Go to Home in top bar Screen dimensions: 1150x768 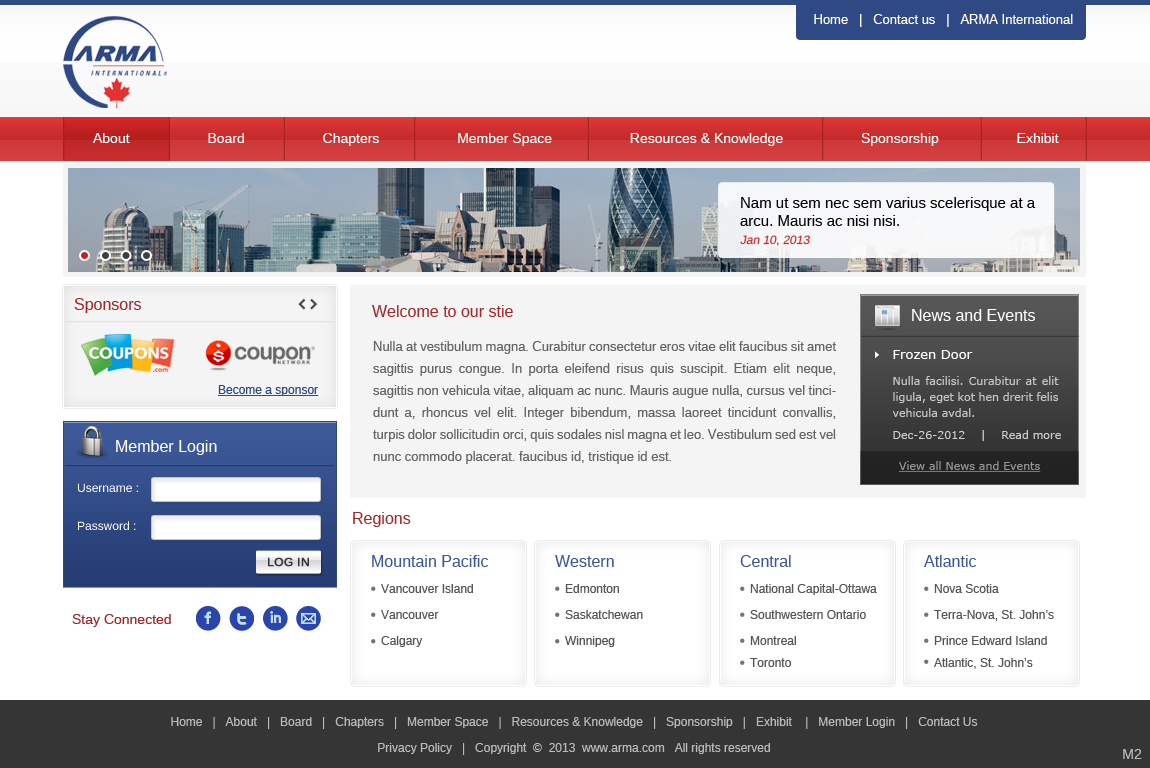point(830,20)
